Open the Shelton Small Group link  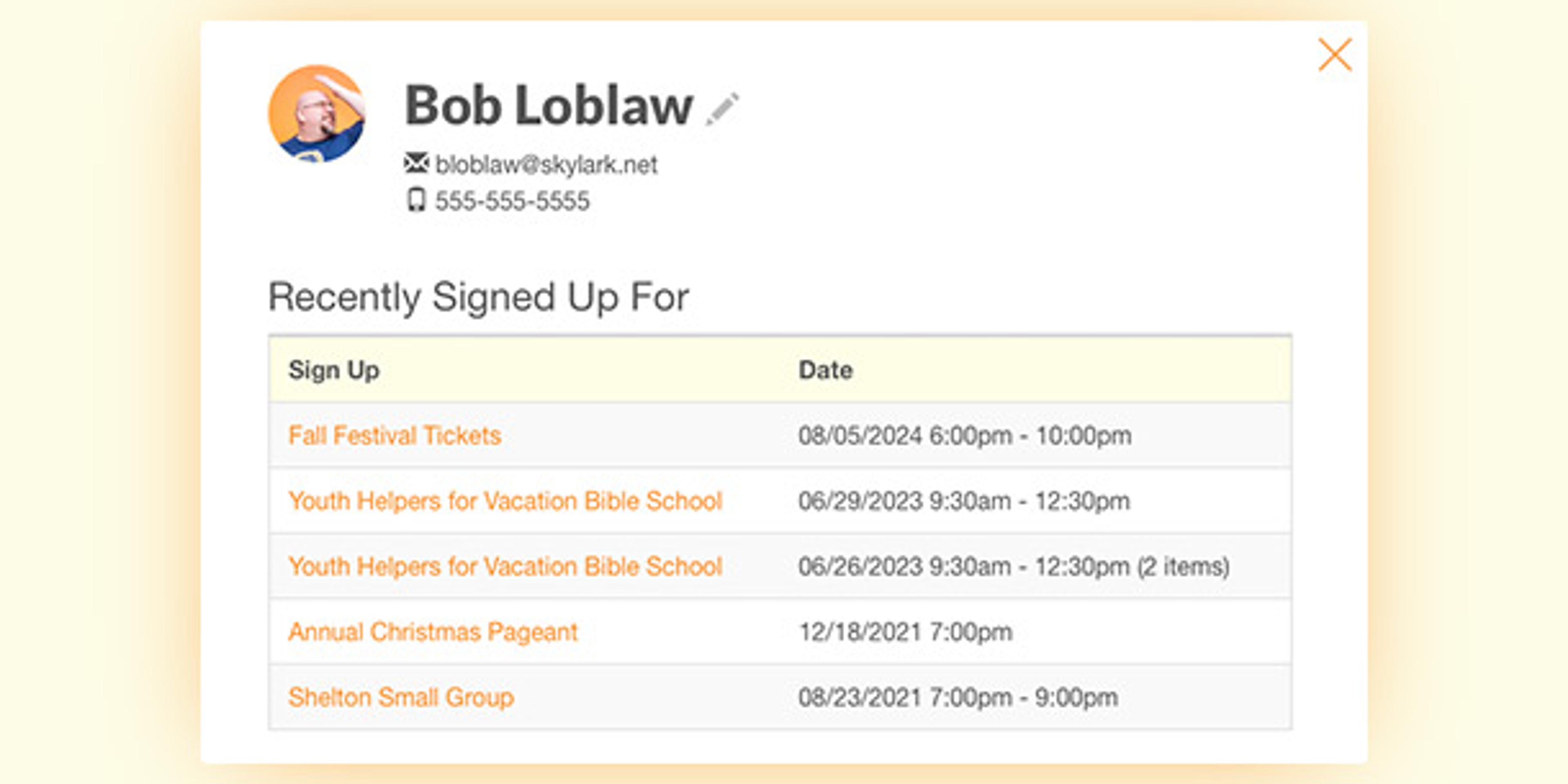401,697
